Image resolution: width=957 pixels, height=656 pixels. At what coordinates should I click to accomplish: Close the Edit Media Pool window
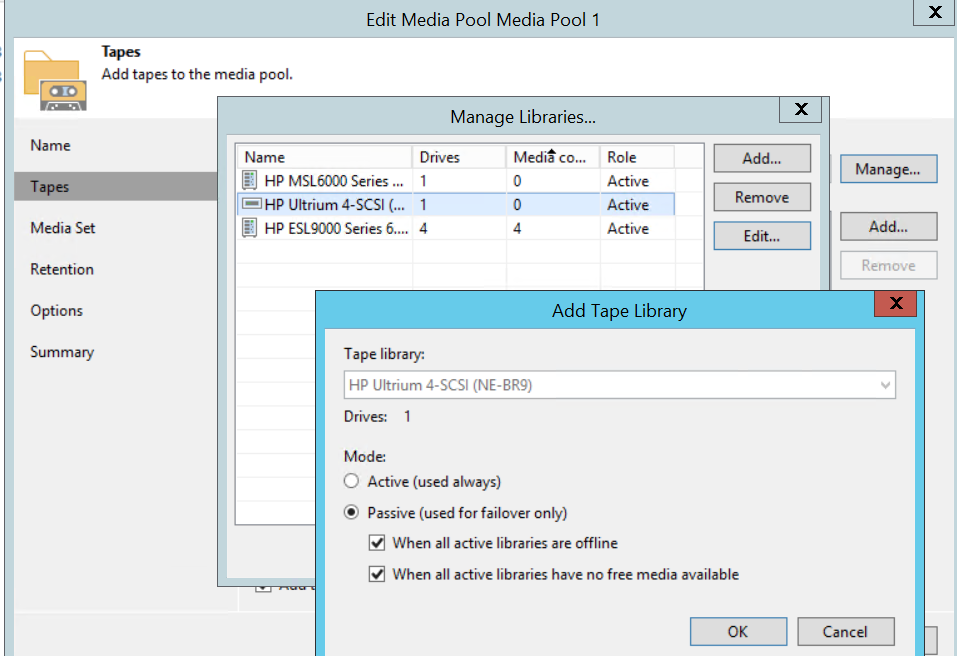pyautogui.click(x=934, y=12)
